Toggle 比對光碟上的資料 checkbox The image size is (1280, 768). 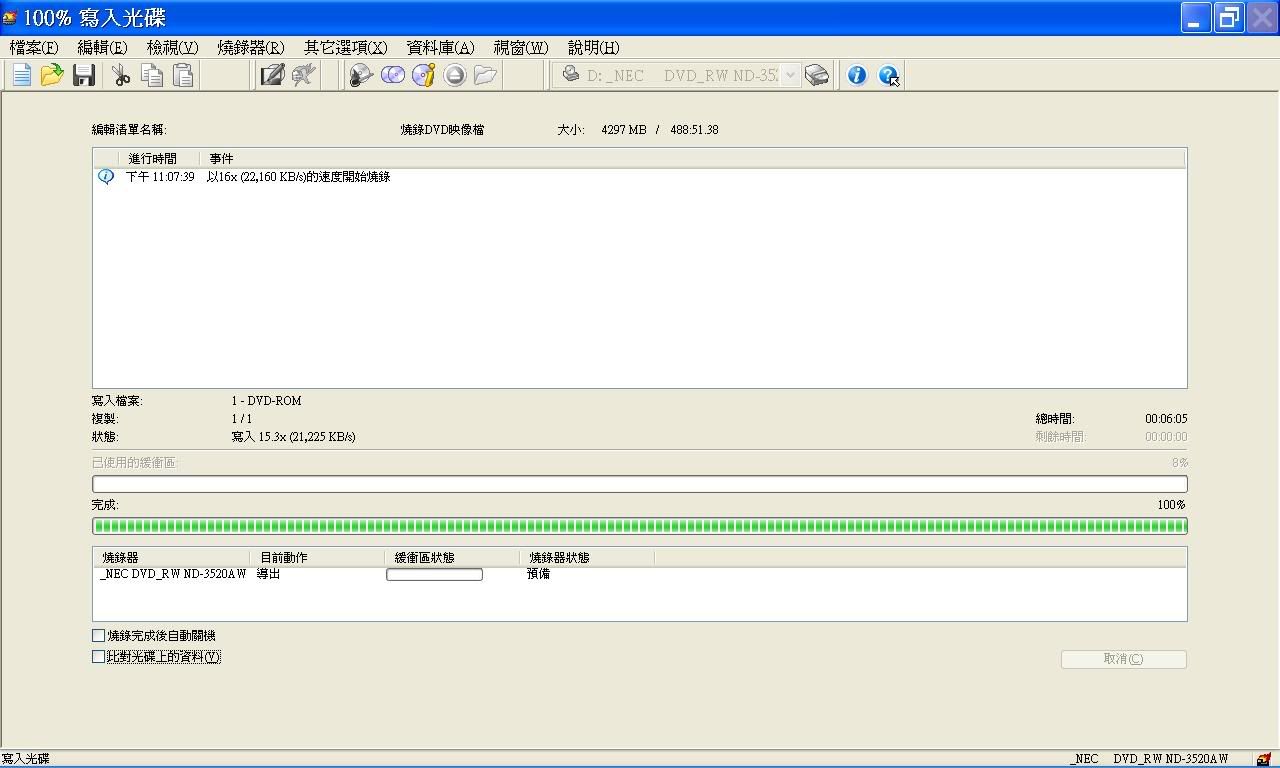click(98, 657)
